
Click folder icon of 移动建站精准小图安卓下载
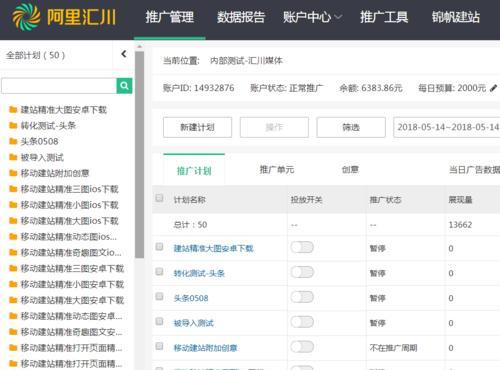point(13,284)
